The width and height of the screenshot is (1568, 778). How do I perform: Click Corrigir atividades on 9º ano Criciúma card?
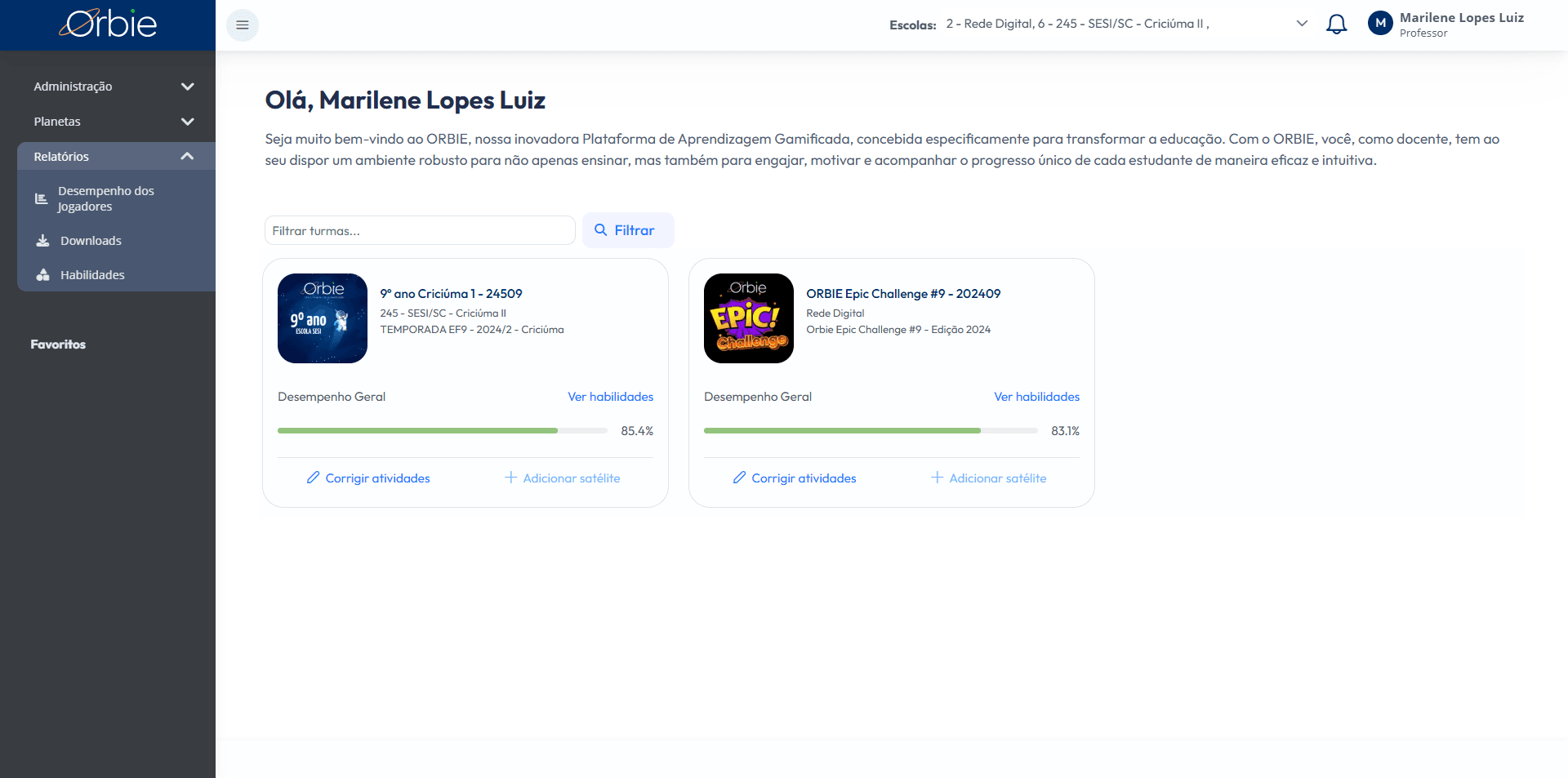[368, 478]
